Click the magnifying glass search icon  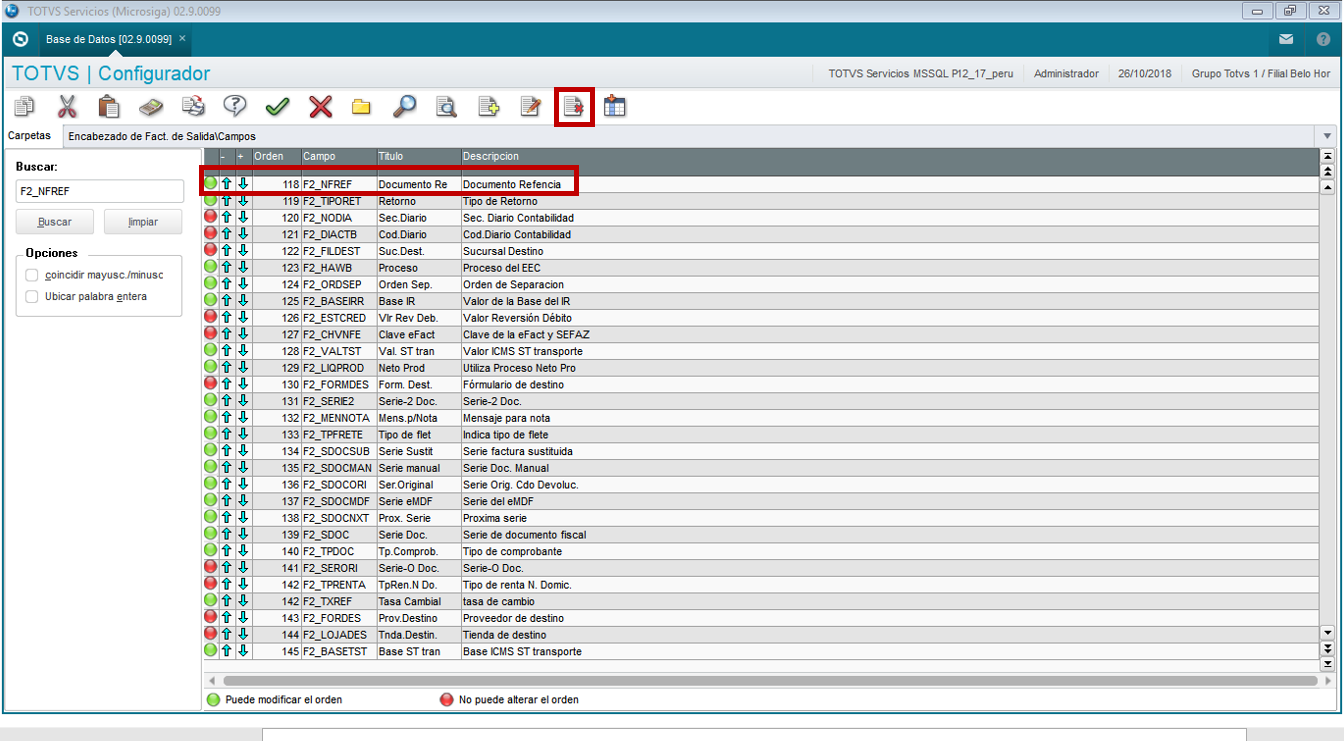[404, 106]
